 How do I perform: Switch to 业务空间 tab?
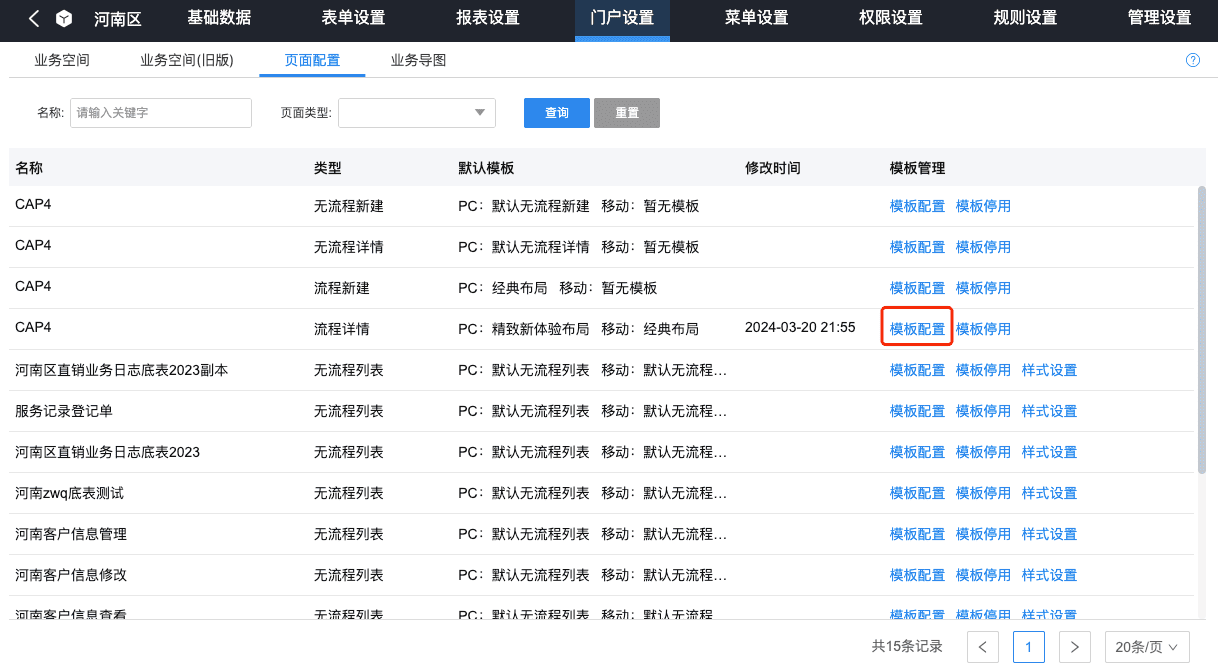(62, 60)
